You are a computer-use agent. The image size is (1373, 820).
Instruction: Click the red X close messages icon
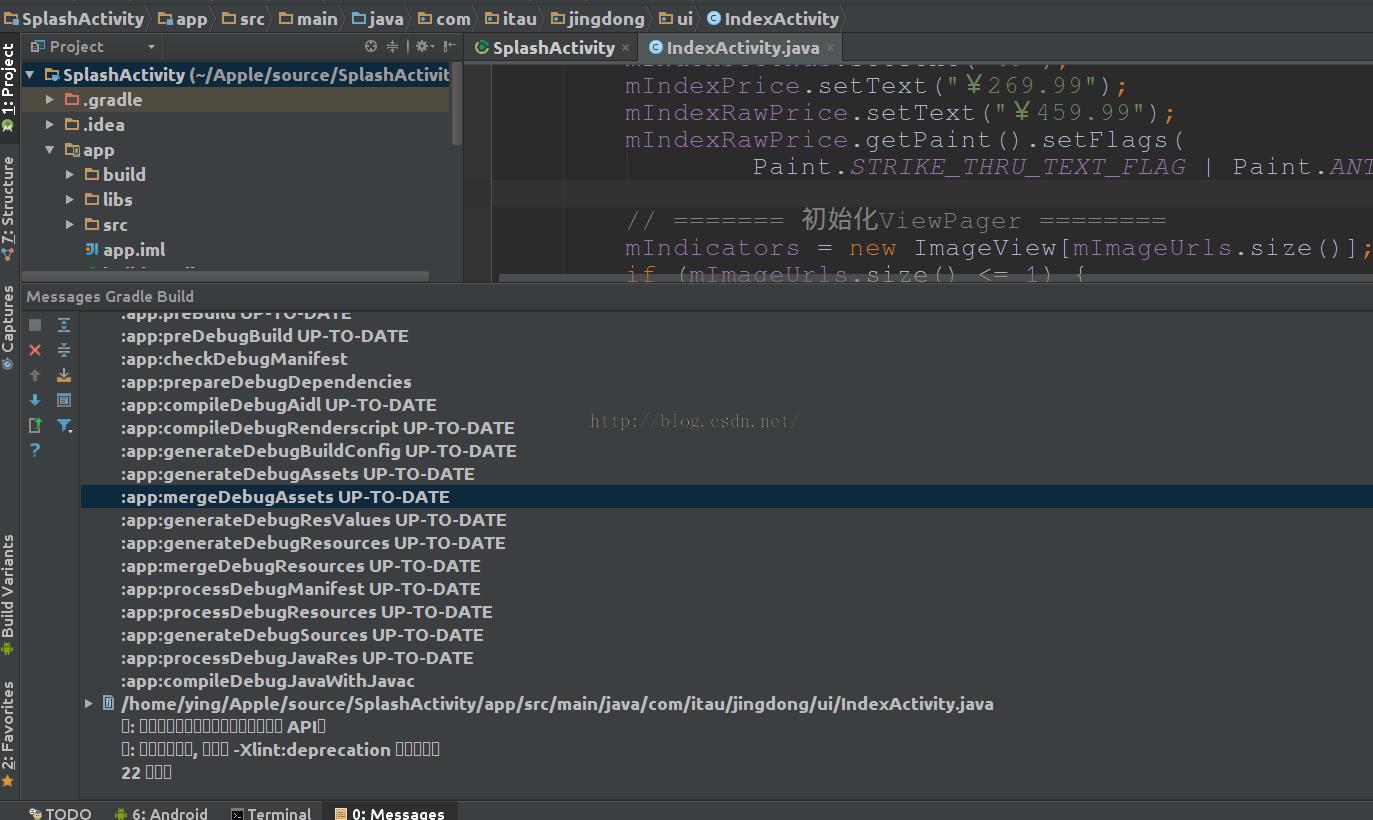tap(35, 350)
